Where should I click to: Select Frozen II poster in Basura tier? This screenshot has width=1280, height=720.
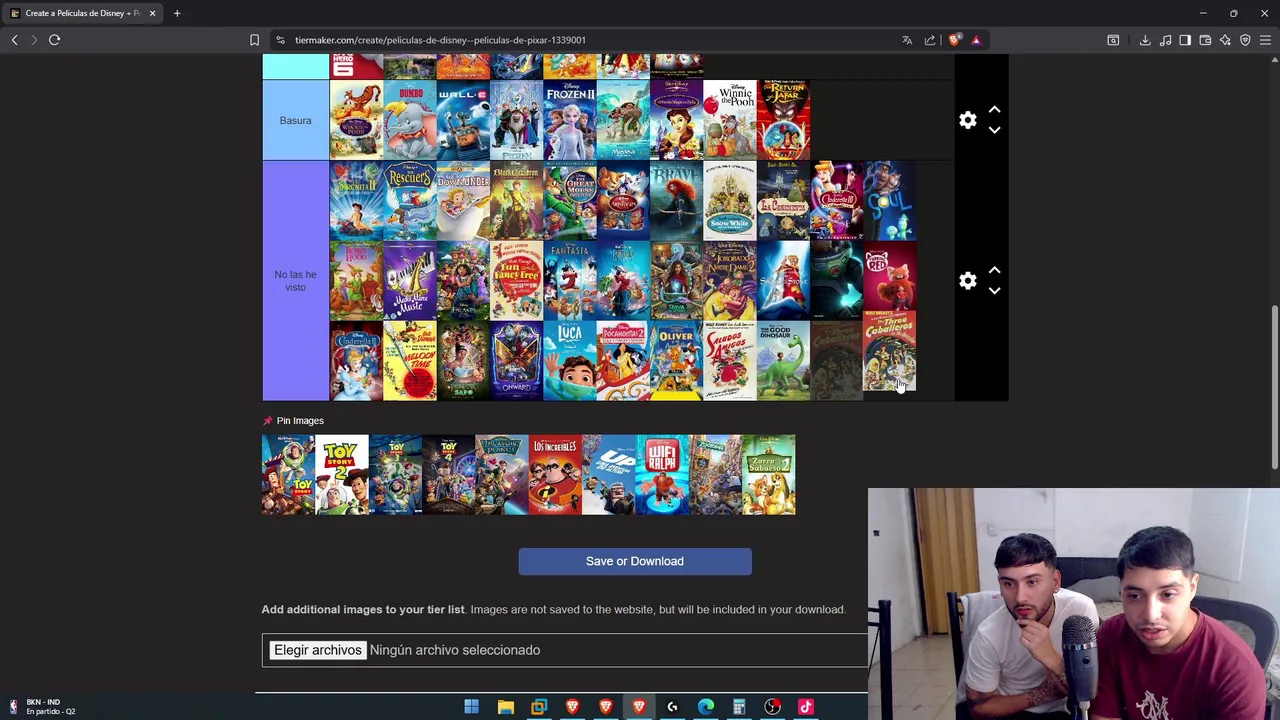570,120
